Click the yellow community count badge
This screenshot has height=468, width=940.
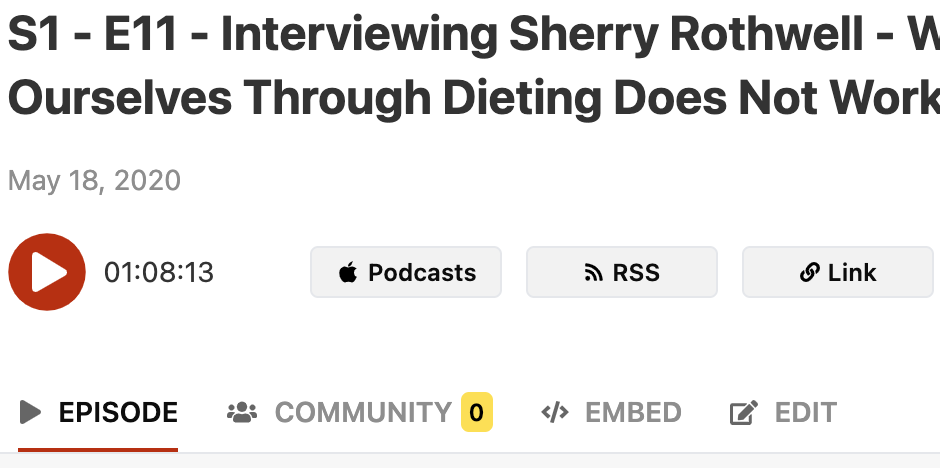coord(477,412)
